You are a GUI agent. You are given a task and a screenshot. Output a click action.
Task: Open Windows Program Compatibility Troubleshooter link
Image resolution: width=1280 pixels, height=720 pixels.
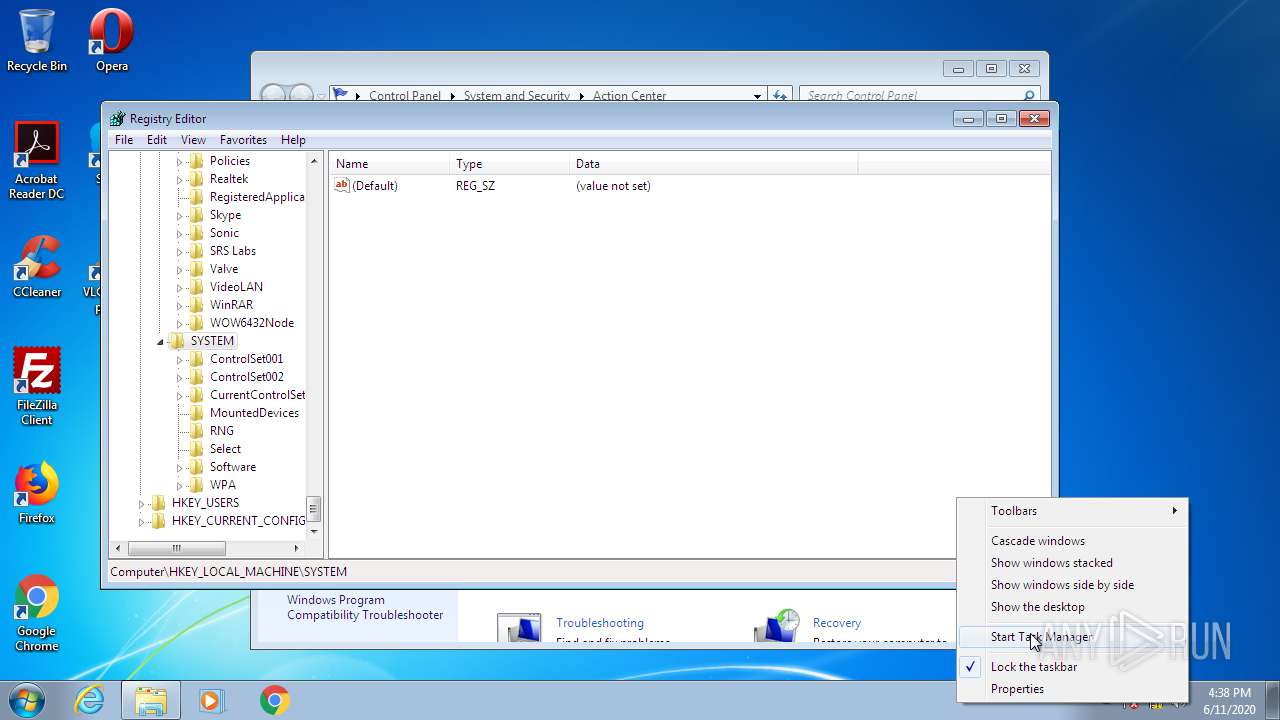365,607
